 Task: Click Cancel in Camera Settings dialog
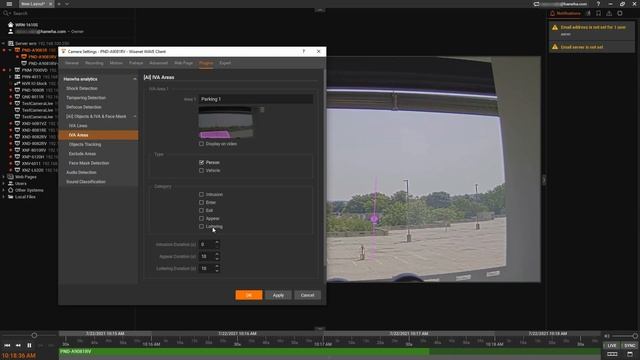pos(307,295)
